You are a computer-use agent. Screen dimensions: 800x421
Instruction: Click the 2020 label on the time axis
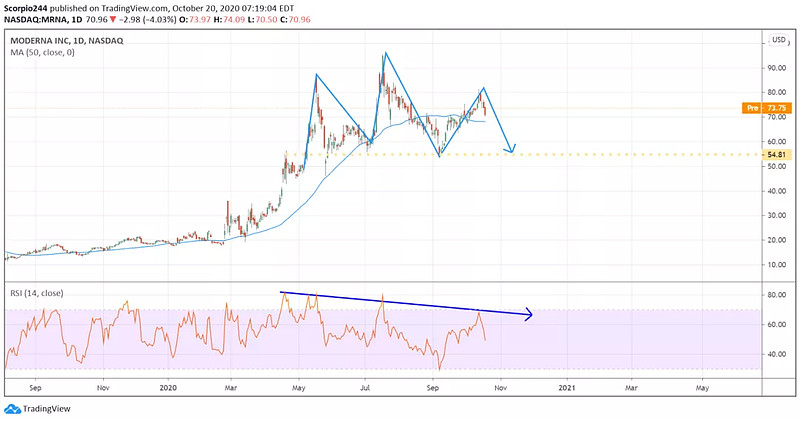point(168,388)
